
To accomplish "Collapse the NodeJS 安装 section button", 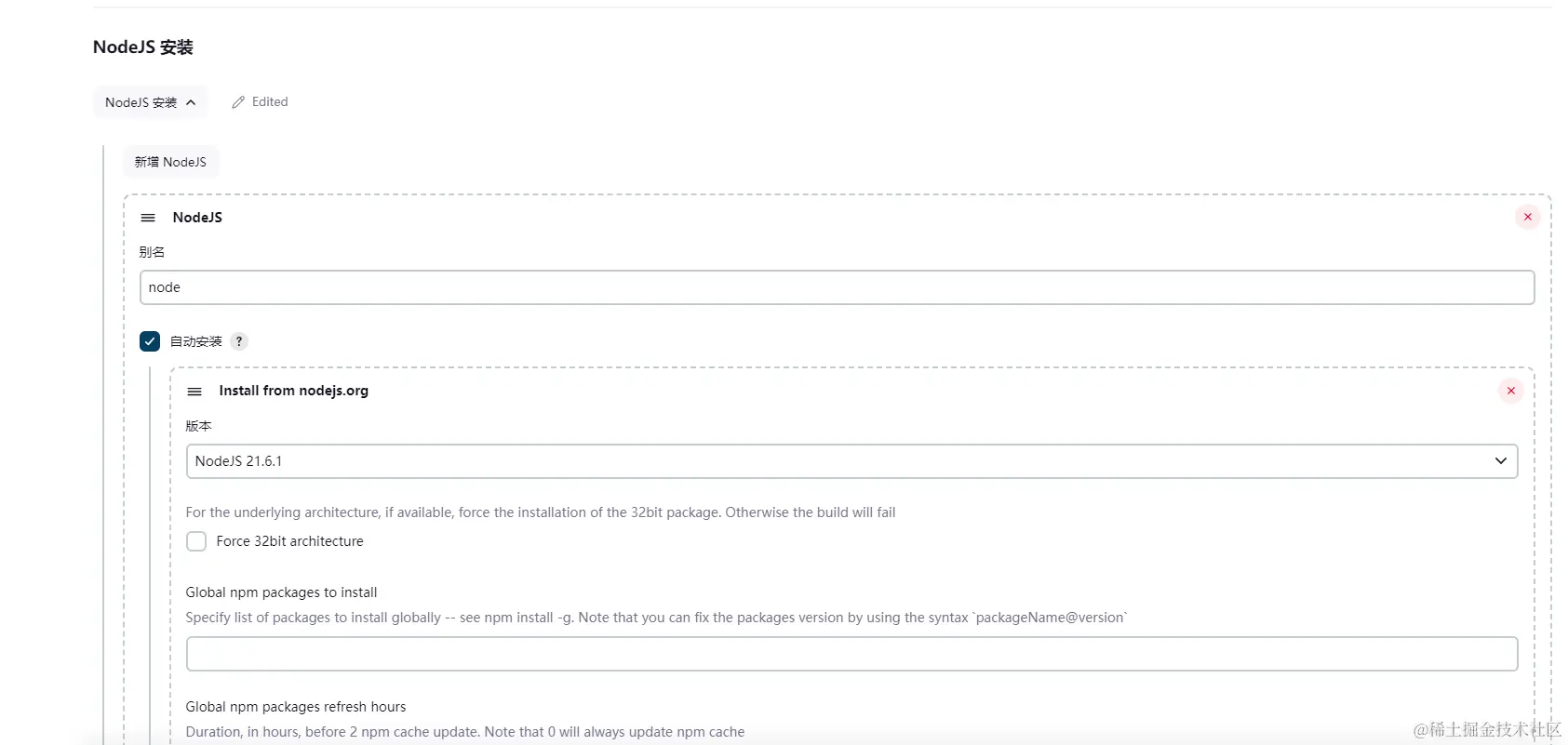I will (x=150, y=102).
